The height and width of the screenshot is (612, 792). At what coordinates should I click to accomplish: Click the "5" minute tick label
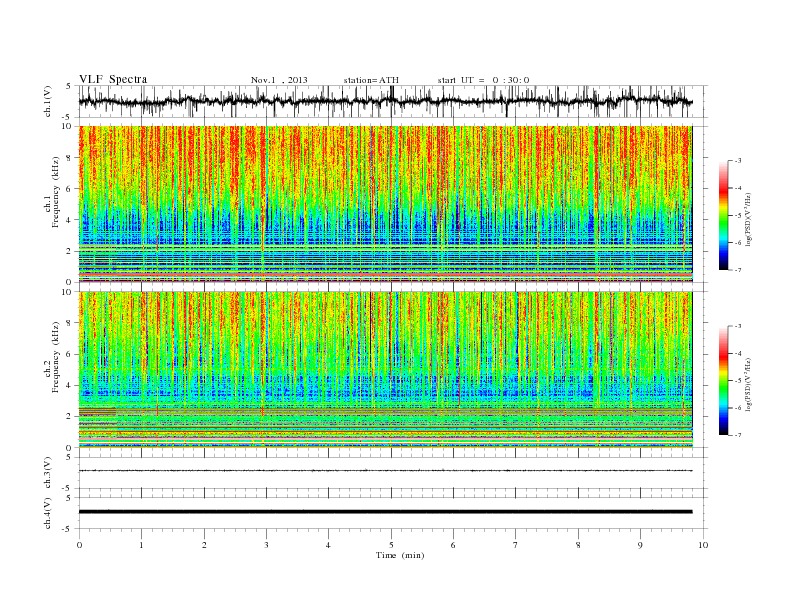pos(391,545)
